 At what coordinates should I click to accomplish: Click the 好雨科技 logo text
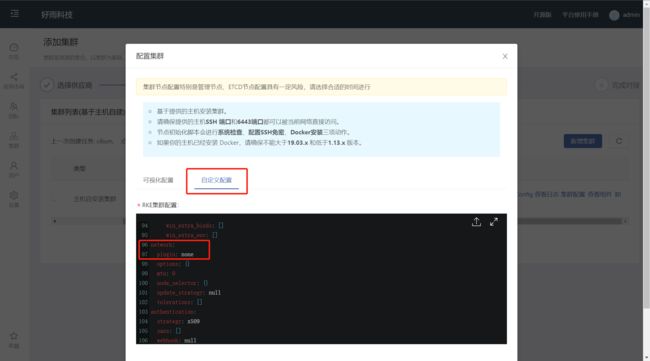pyautogui.click(x=57, y=15)
